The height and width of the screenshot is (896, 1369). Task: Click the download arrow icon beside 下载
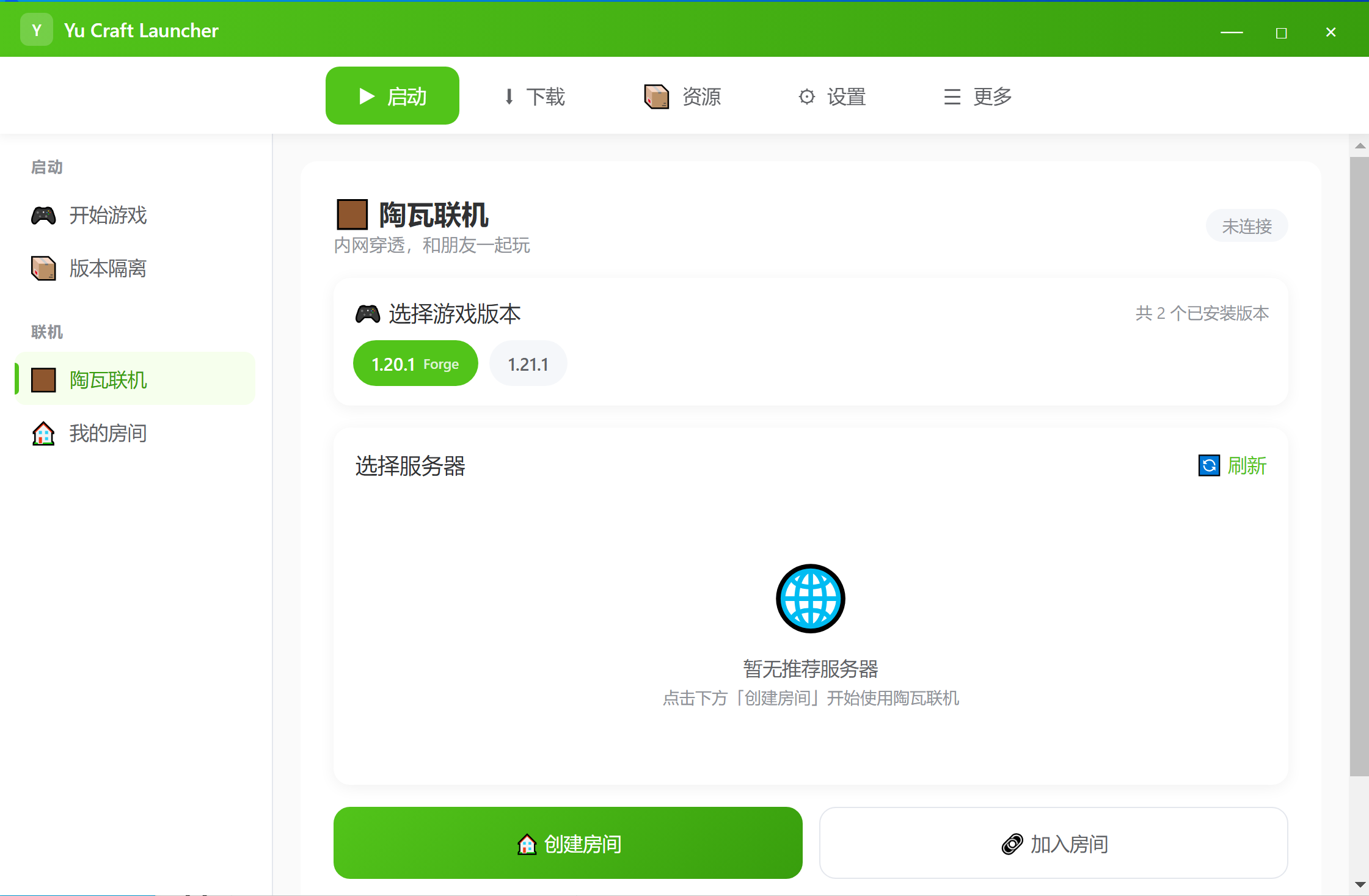click(x=509, y=97)
